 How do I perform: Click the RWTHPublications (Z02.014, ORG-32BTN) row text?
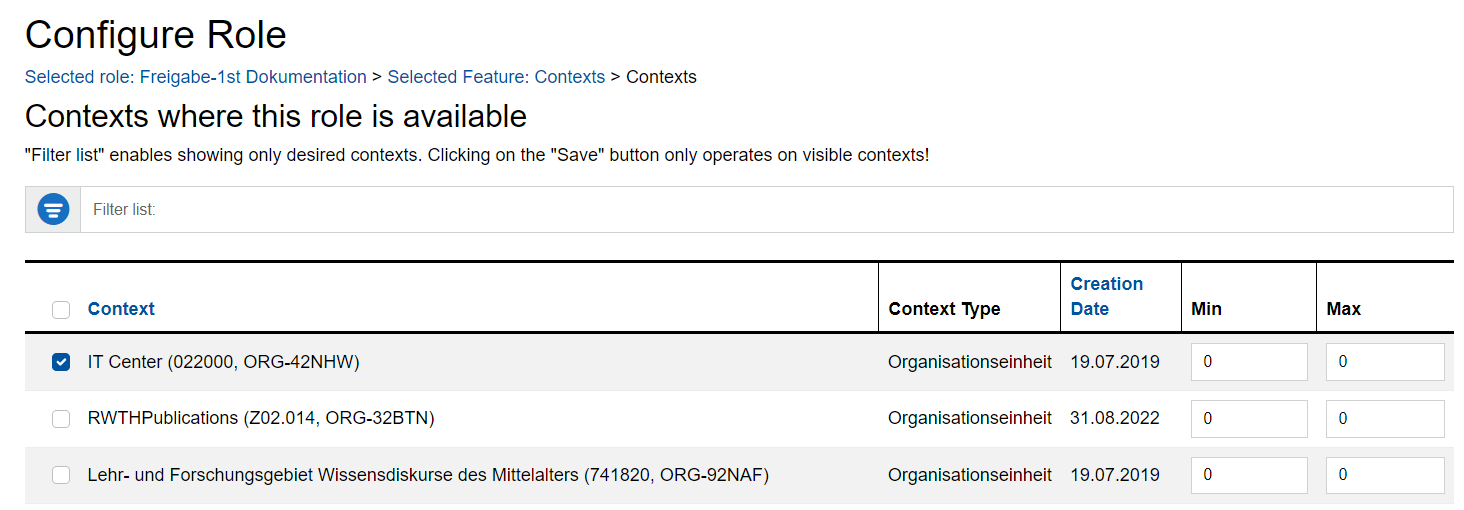click(261, 418)
